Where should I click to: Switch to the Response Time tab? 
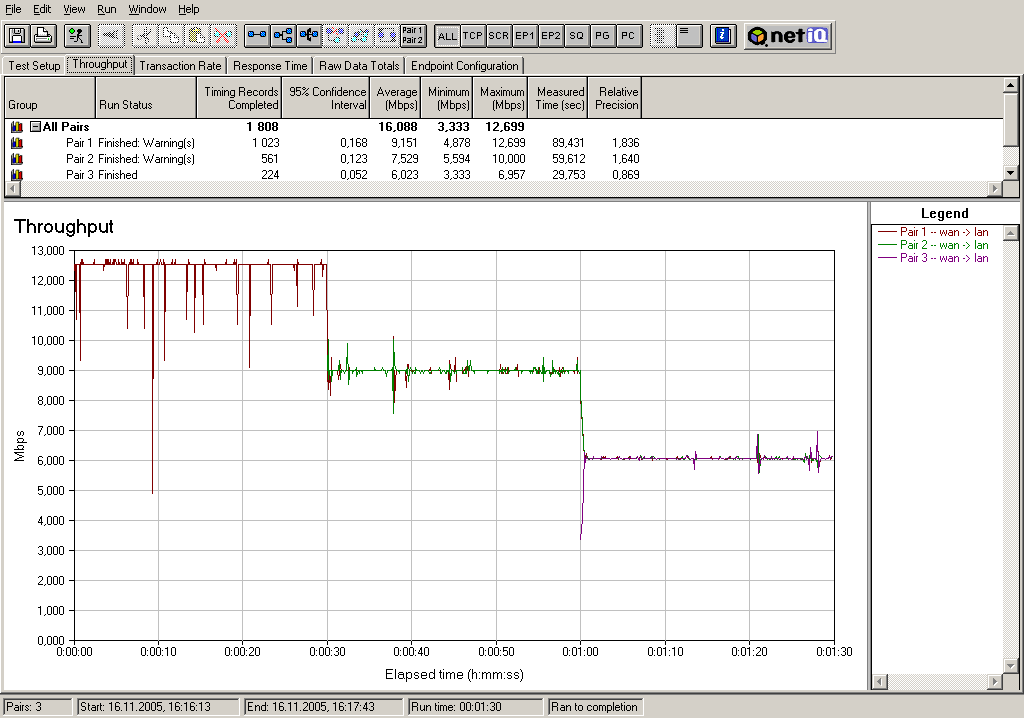click(270, 66)
